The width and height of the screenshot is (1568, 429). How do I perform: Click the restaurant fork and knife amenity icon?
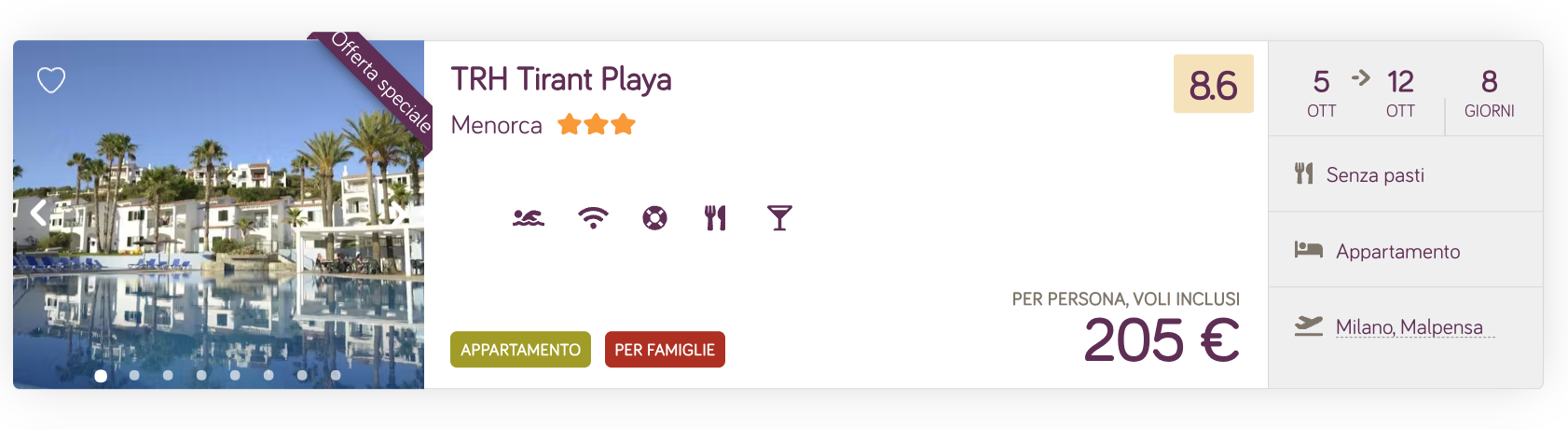pyautogui.click(x=715, y=218)
